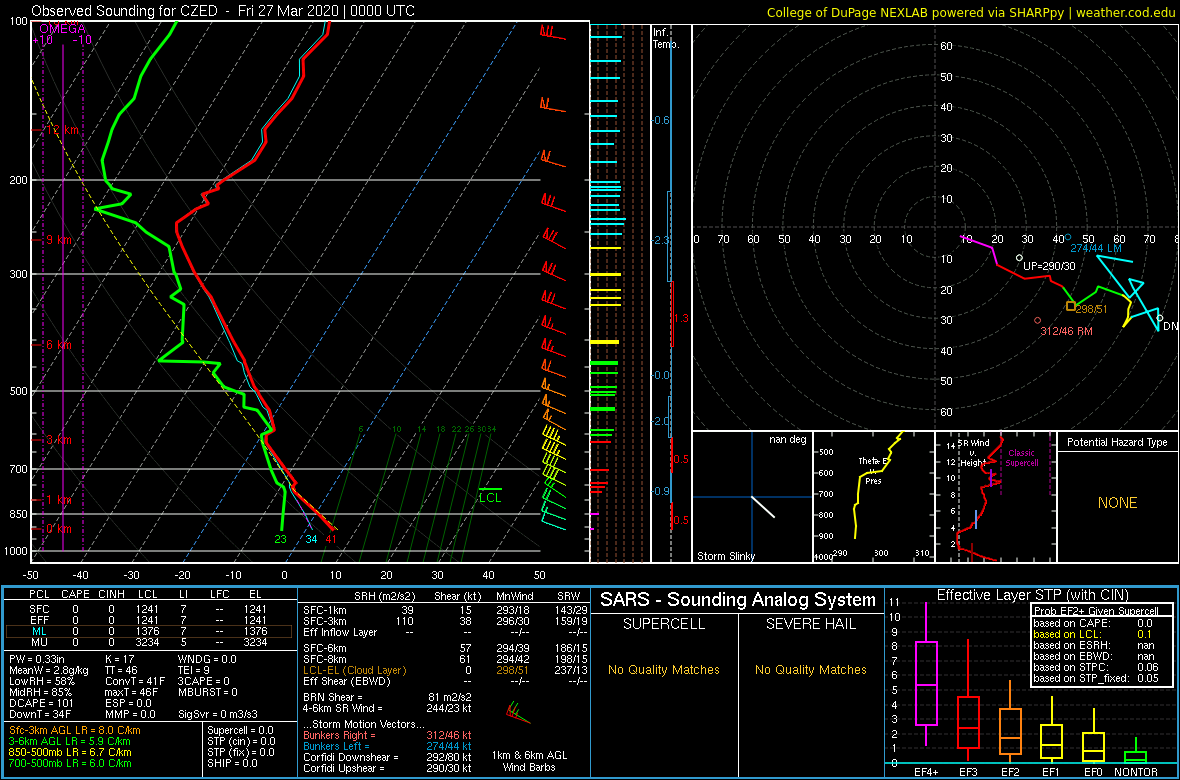Click the Theta-E v. Pres label
1180x780 pixels.
pos(871,470)
